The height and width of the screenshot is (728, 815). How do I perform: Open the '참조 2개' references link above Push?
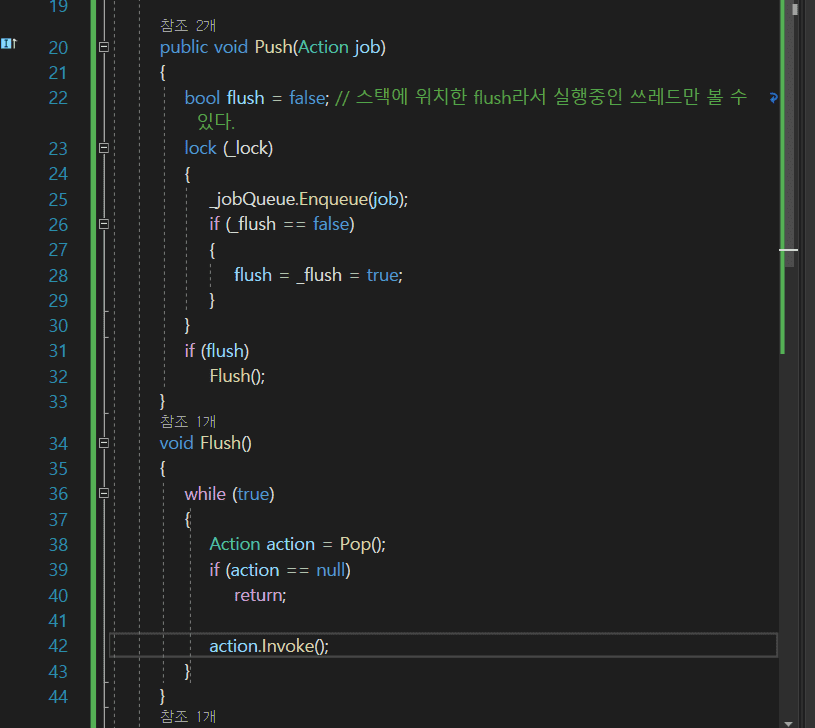click(x=188, y=25)
